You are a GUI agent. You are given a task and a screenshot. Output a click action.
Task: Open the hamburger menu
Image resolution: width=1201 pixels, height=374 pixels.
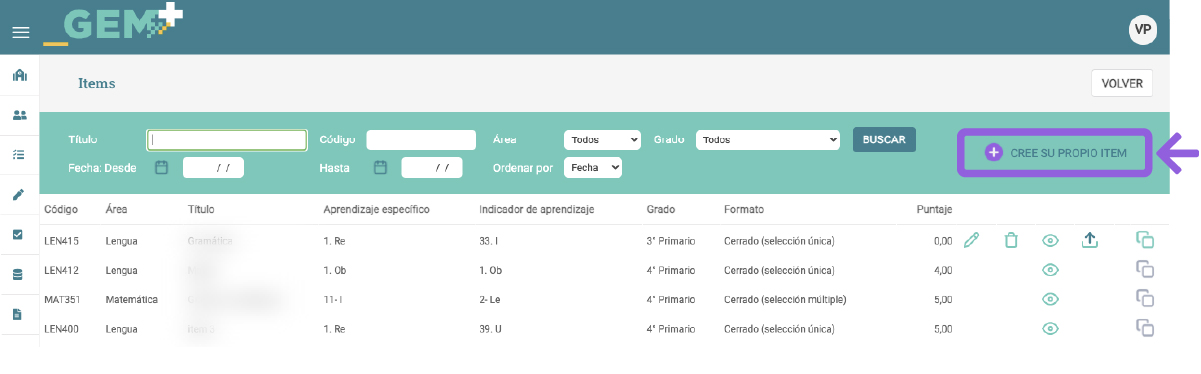20,33
